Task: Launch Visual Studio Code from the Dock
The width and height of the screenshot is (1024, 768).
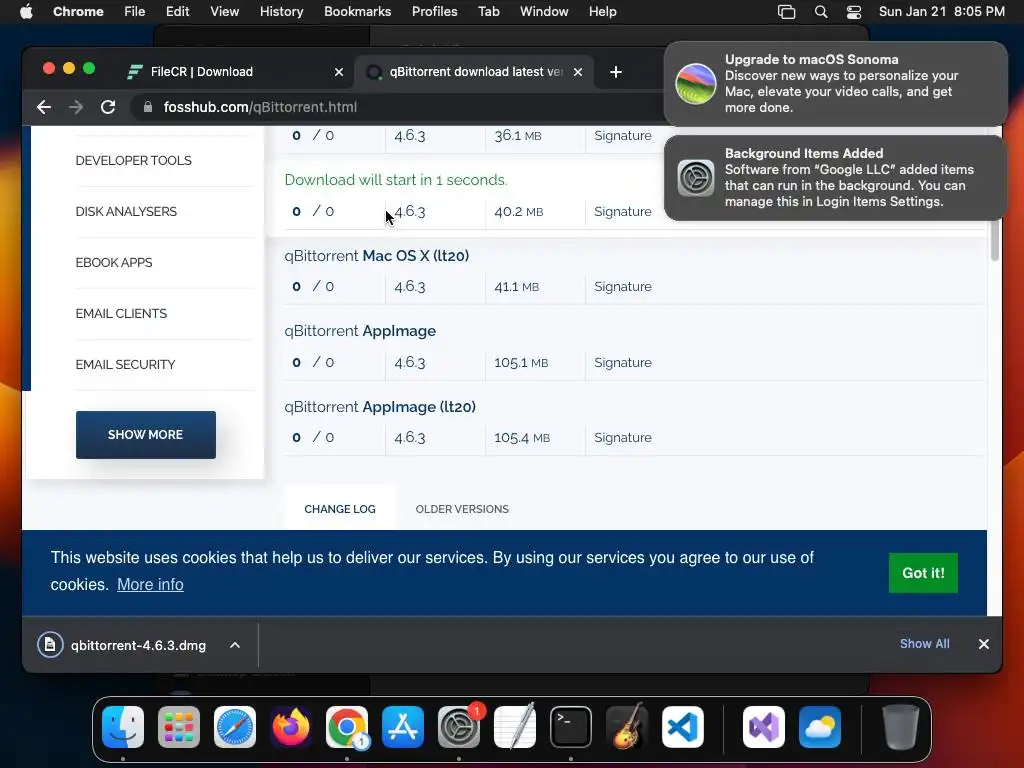Action: coord(683,727)
